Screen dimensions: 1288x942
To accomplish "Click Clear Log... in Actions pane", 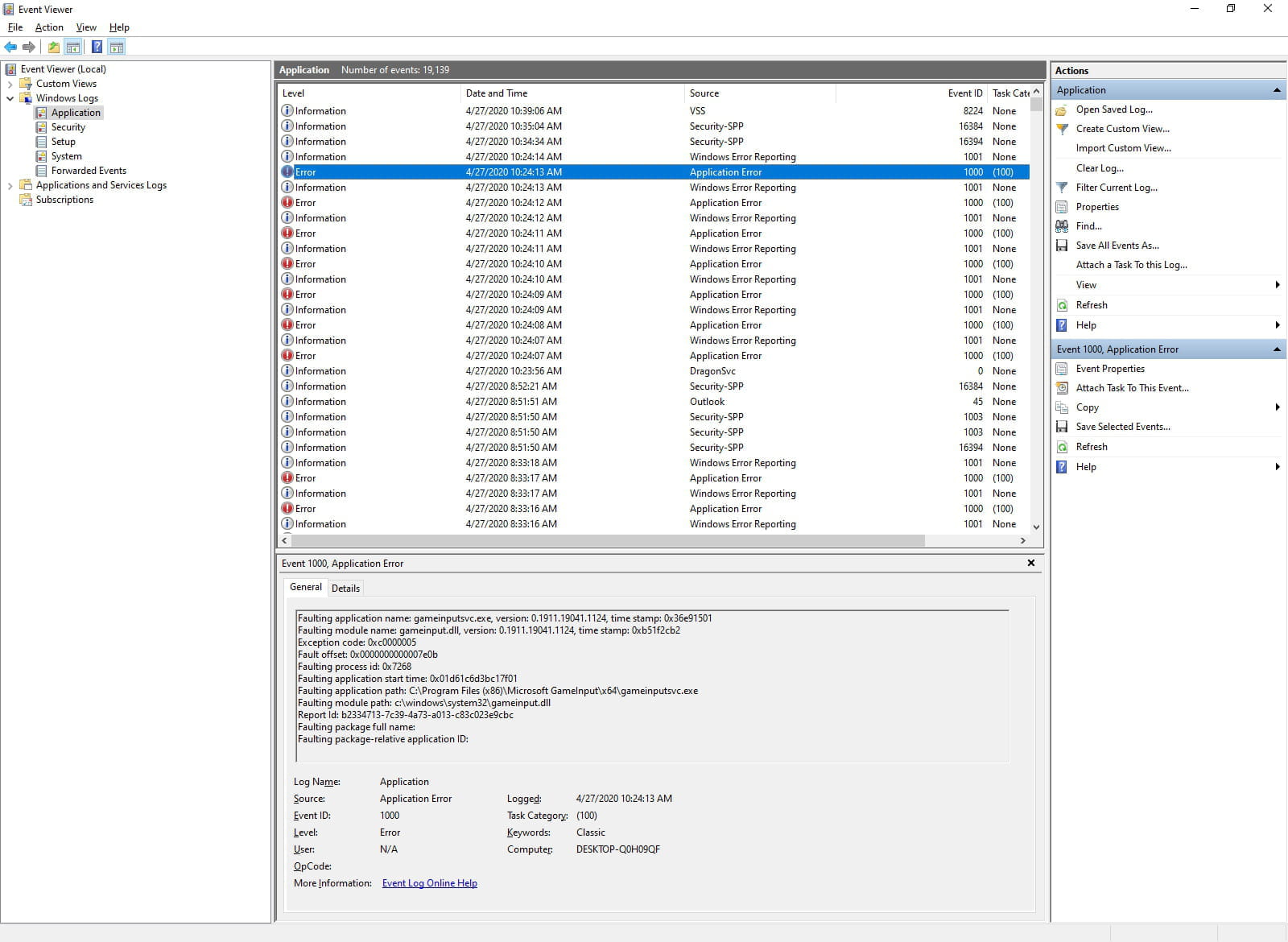I will click(1100, 168).
